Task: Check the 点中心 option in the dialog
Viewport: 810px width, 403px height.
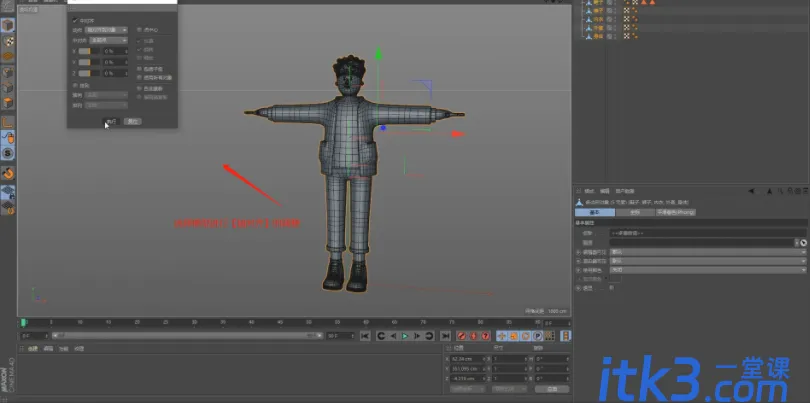Action: pos(139,30)
